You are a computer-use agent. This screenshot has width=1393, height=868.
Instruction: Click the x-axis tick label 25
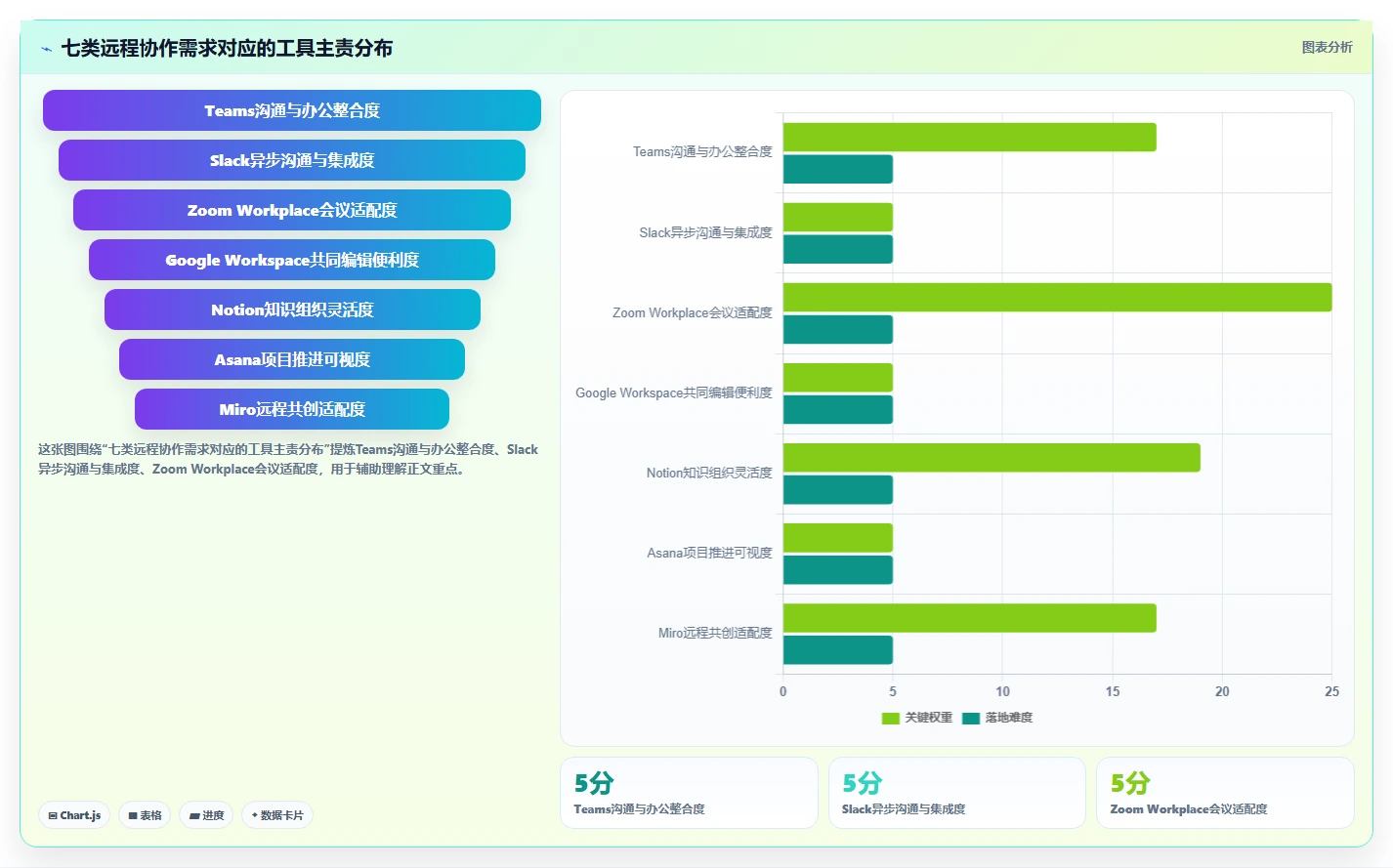(x=1331, y=691)
